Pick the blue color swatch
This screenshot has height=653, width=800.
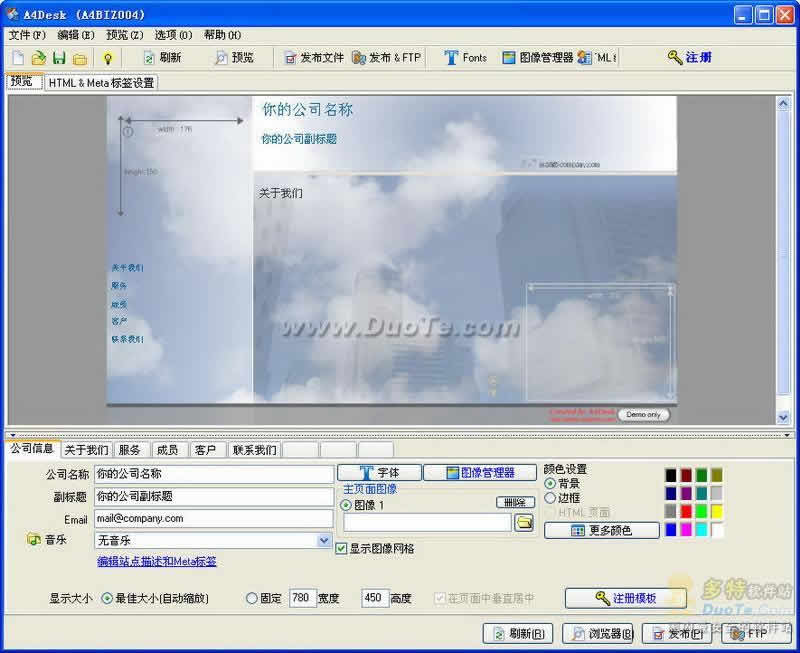[x=671, y=530]
